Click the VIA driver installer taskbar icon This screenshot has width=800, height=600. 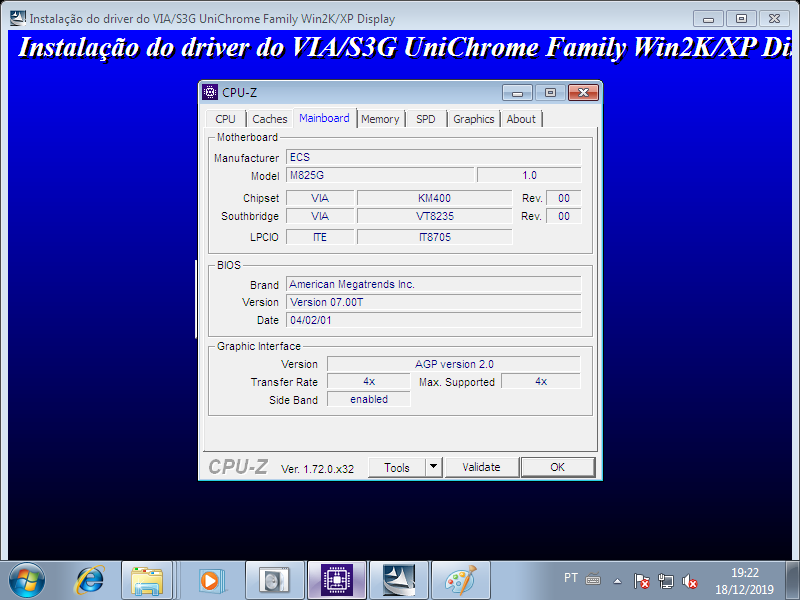(399, 581)
